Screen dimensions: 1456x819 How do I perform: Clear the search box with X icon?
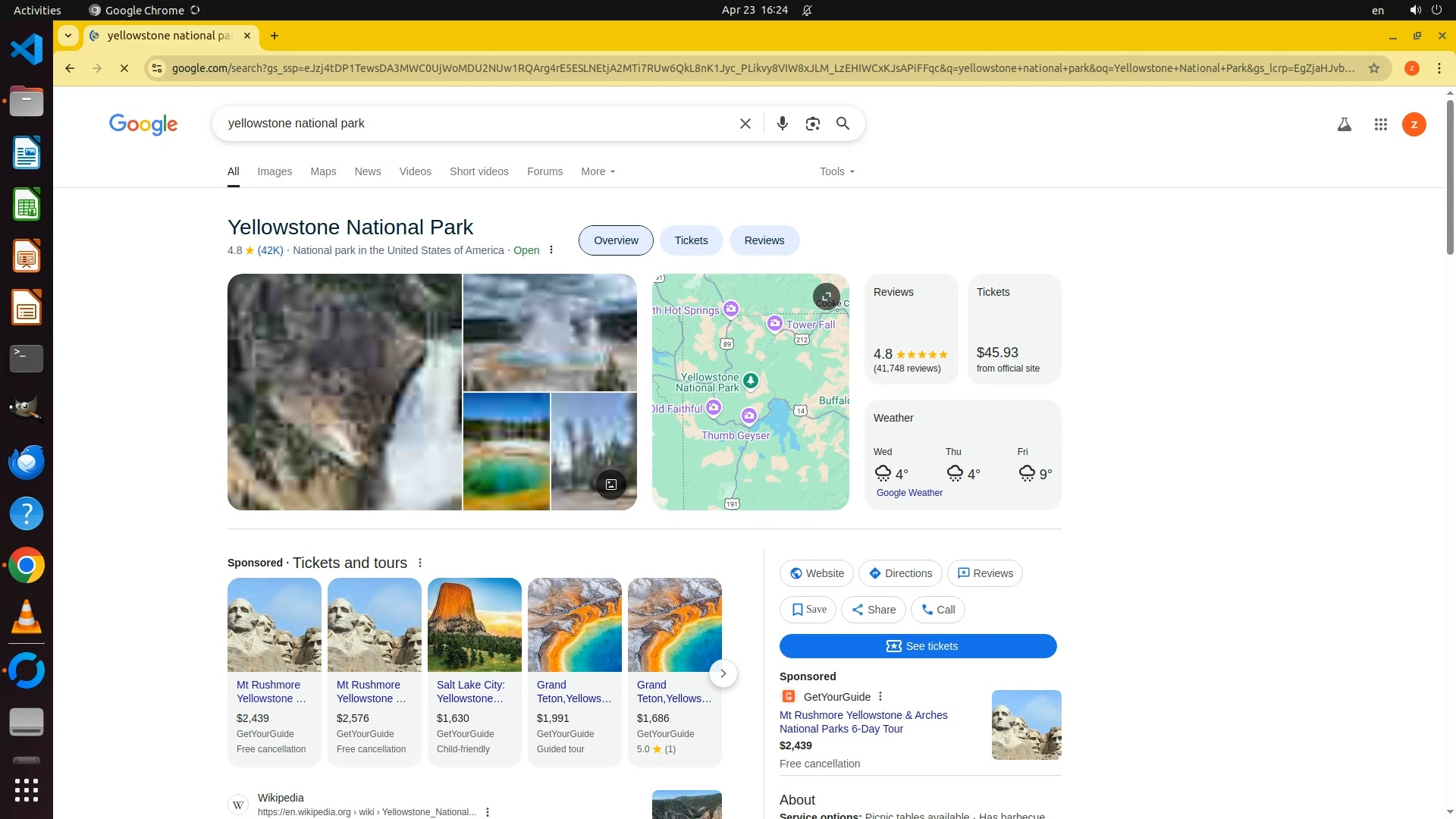pos(745,124)
